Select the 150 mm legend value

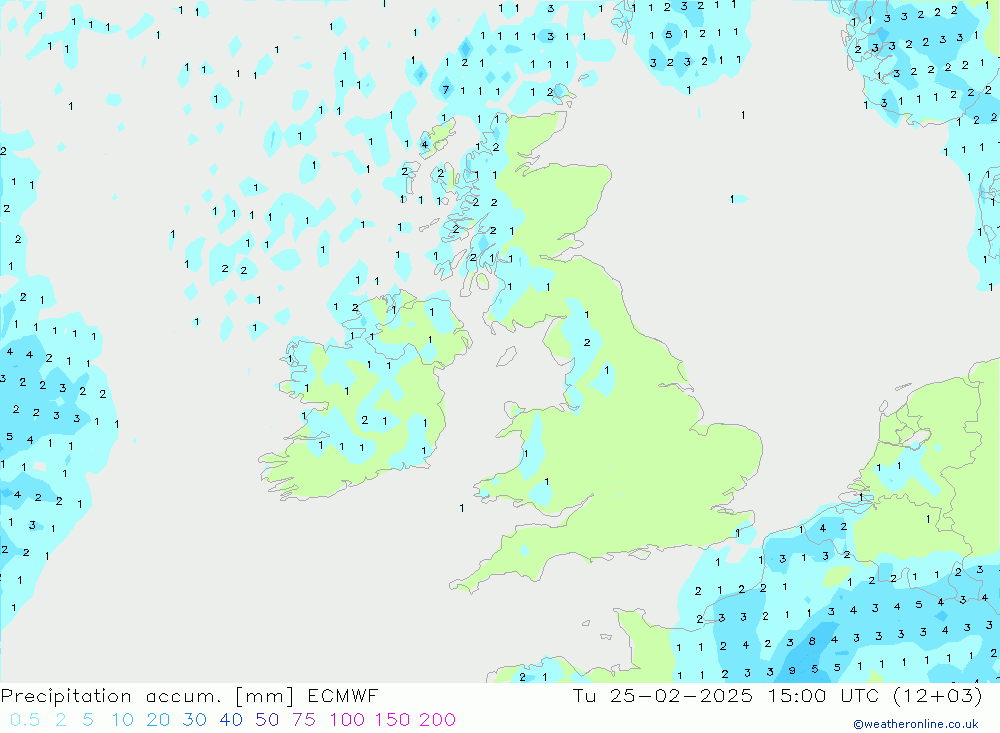click(x=392, y=720)
